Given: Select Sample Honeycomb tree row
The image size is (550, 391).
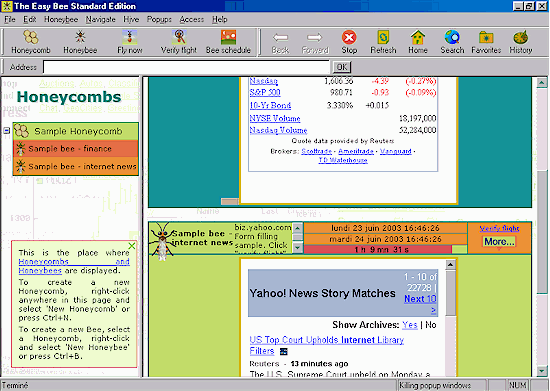Looking at the screenshot, I should click(x=76, y=131).
